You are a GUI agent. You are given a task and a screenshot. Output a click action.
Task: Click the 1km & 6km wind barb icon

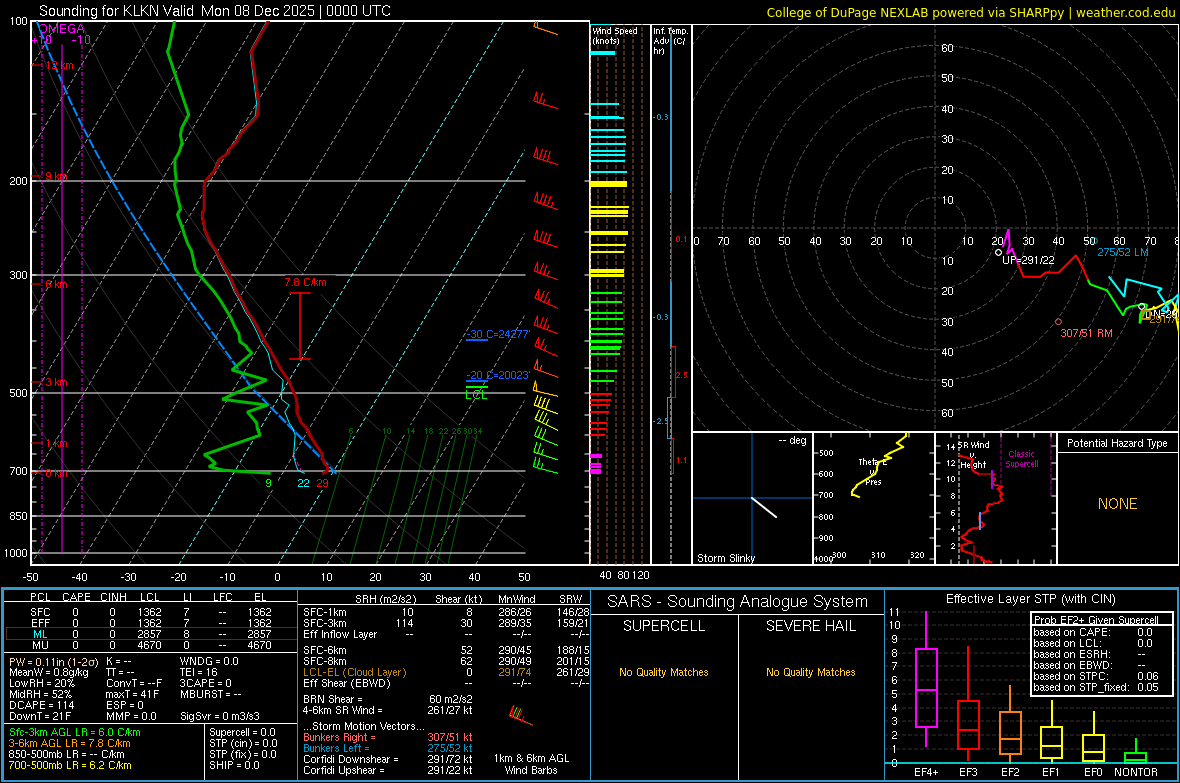click(x=521, y=715)
